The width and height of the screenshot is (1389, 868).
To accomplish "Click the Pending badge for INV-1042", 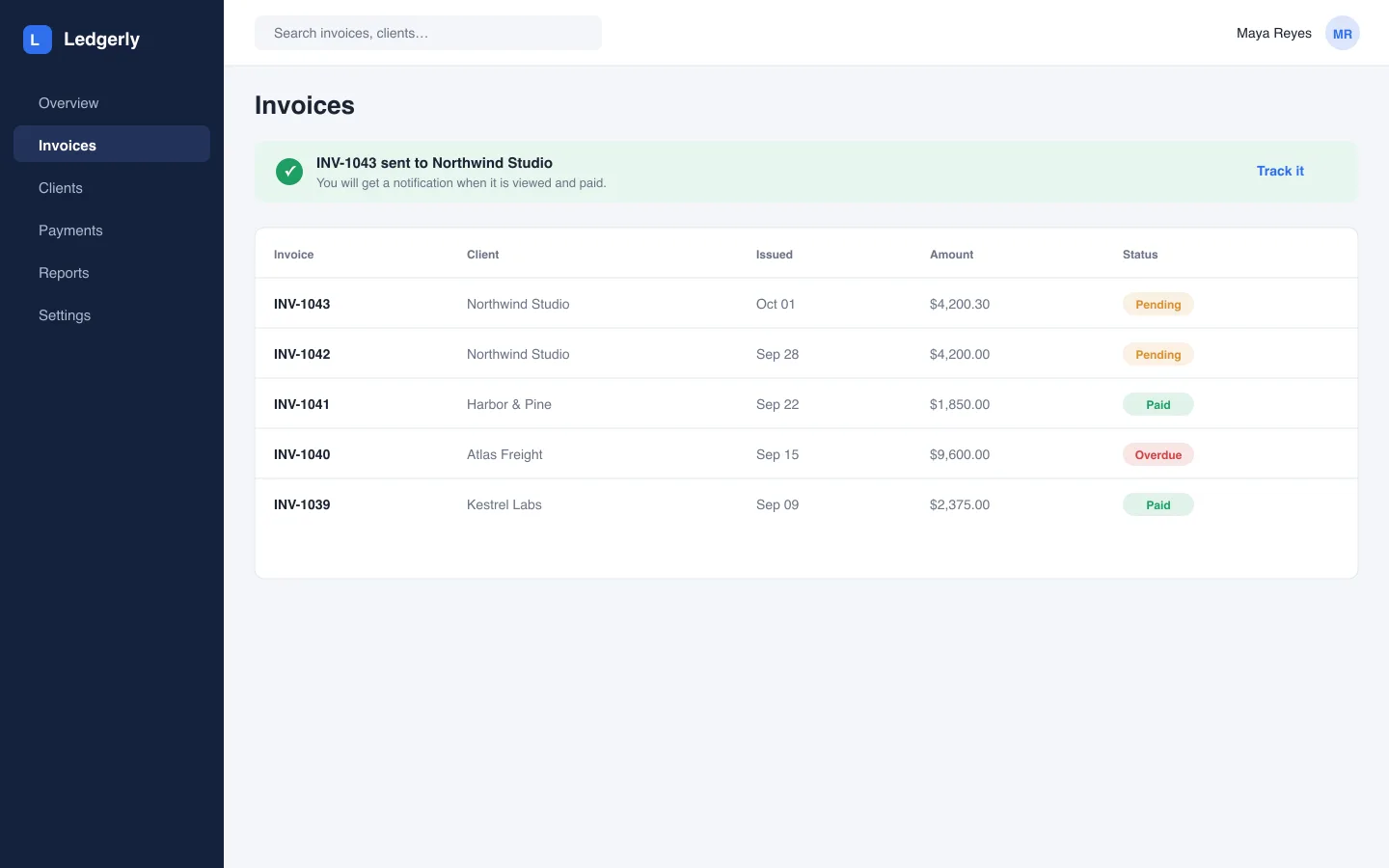I will point(1157,355).
